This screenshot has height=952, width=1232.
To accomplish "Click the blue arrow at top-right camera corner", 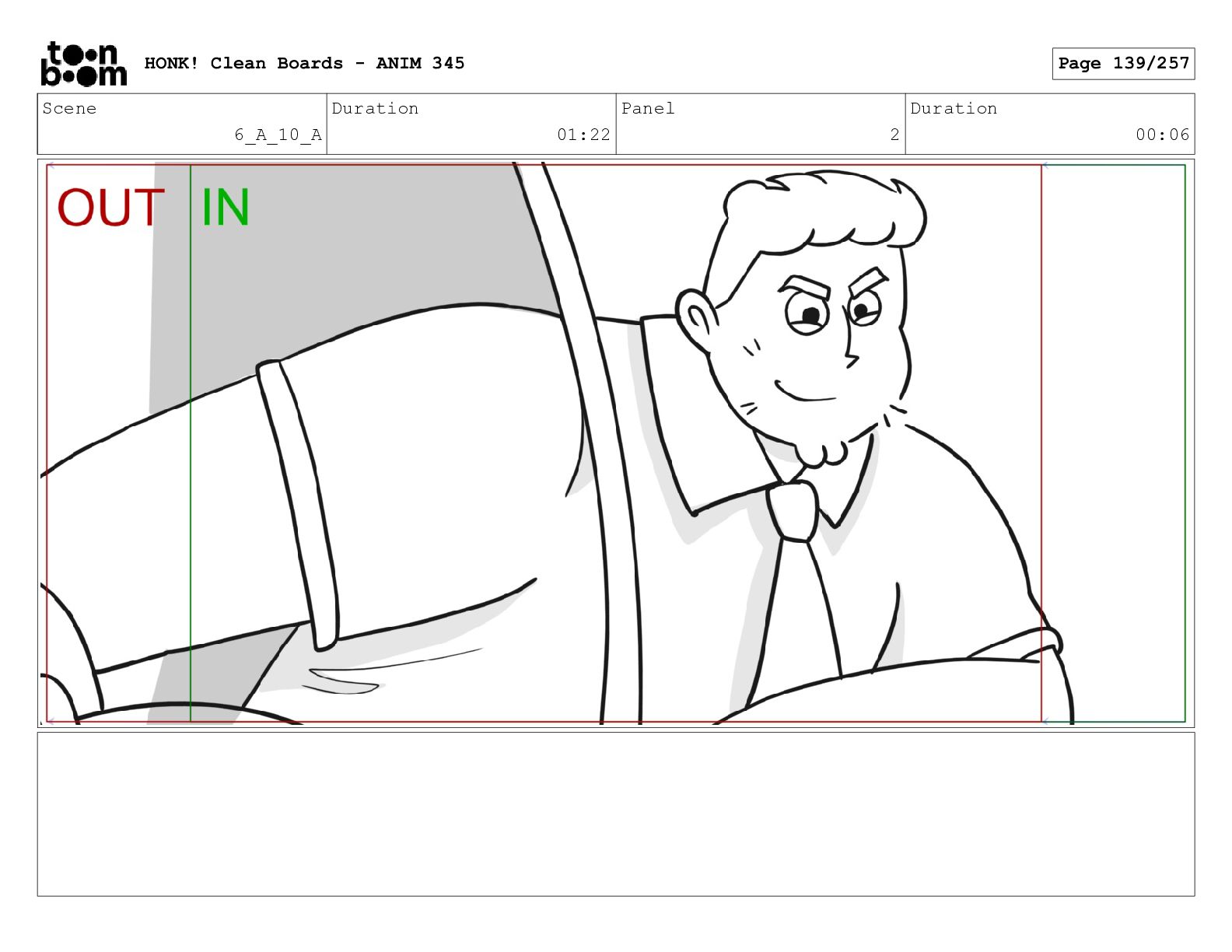I will click(1046, 166).
